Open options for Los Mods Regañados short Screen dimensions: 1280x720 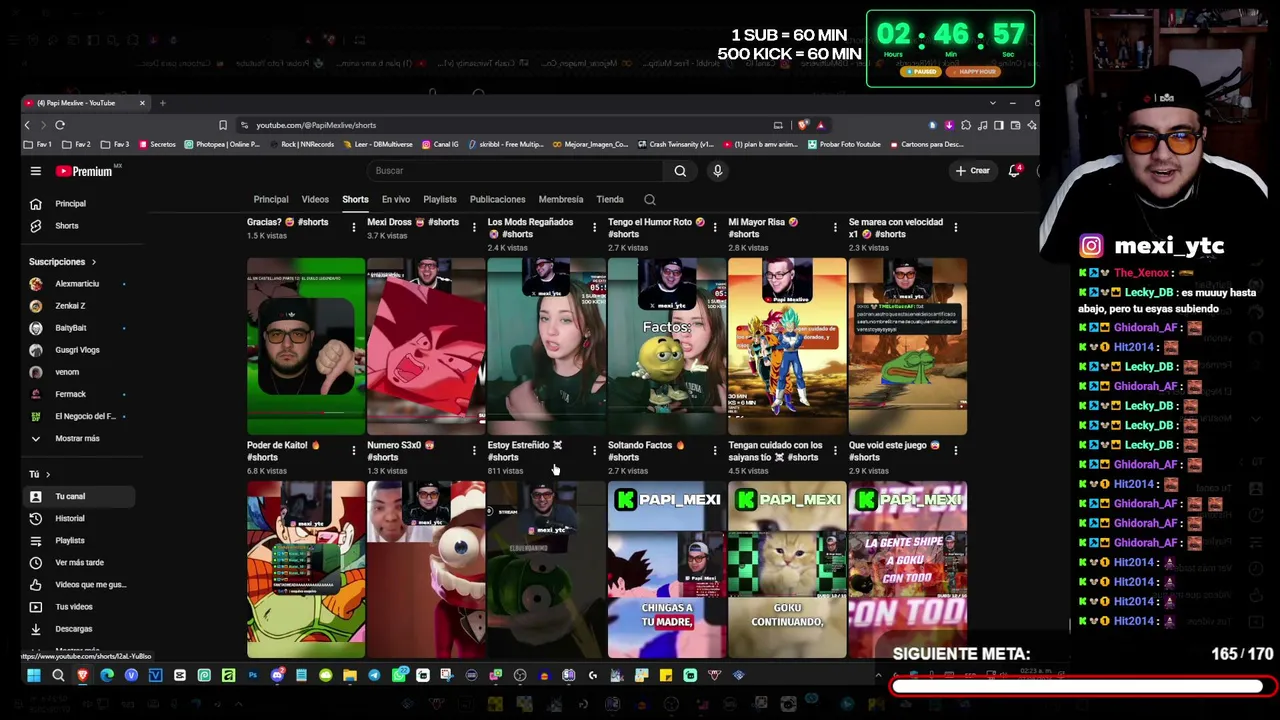(x=594, y=228)
